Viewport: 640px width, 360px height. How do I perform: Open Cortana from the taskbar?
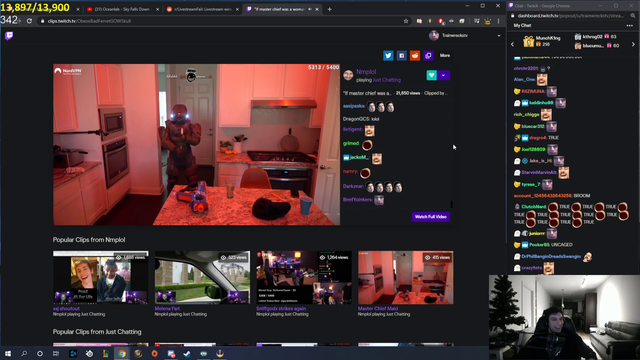pyautogui.click(x=40, y=353)
